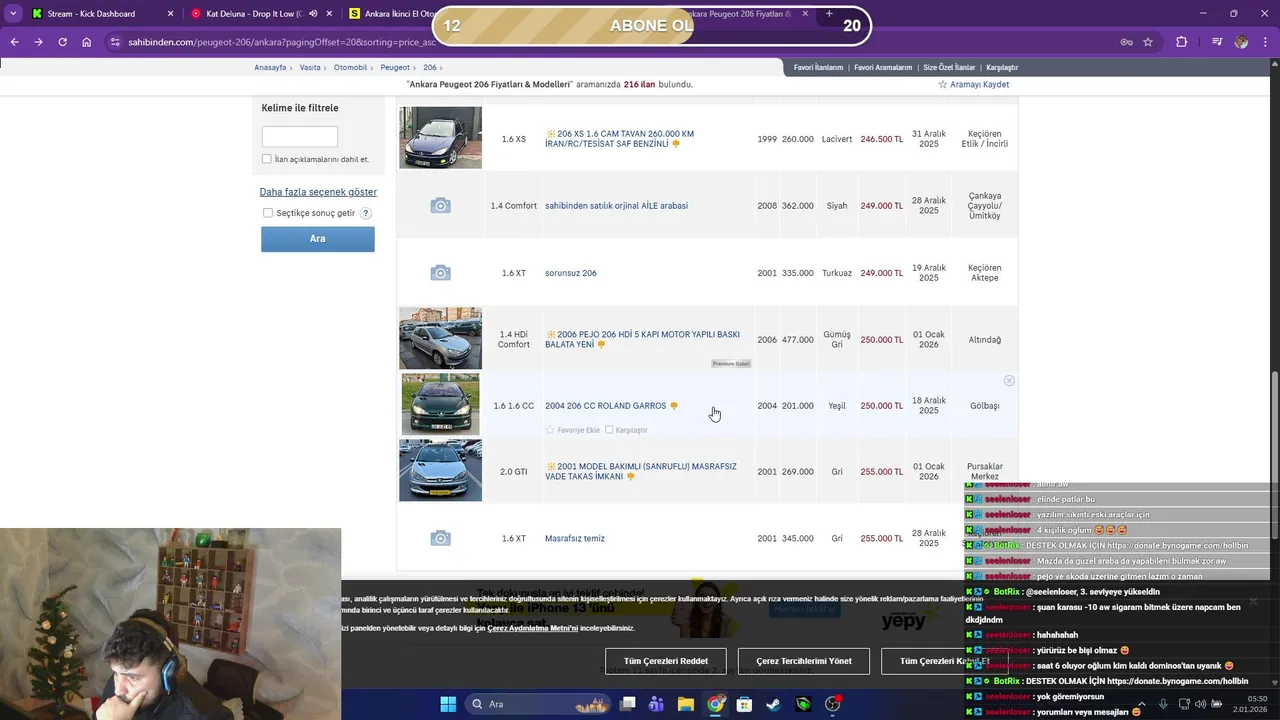Click Çerez Tercihlerimi Yönet button
The width and height of the screenshot is (1280, 720).
click(804, 661)
